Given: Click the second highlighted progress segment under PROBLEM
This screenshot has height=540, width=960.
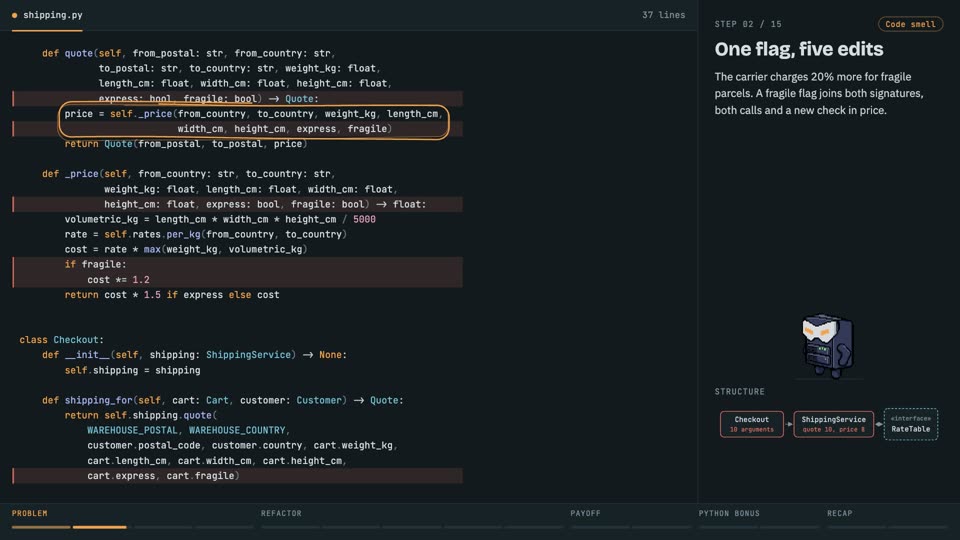Looking at the screenshot, I should 99,527.
